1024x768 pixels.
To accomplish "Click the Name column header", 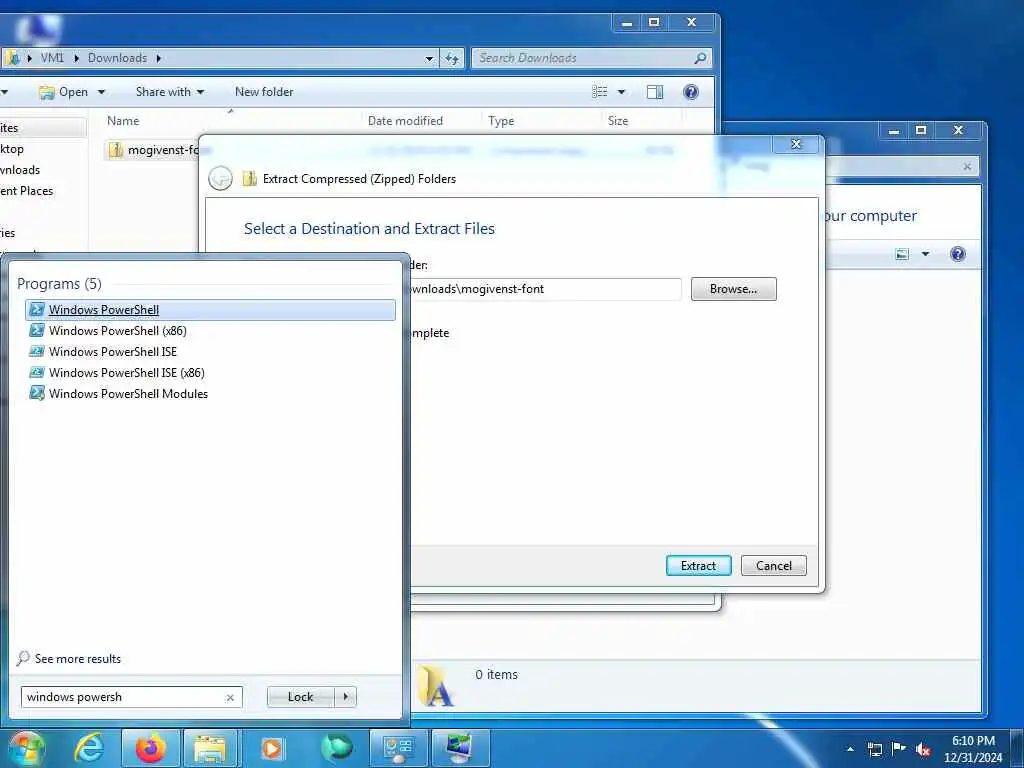I will (x=123, y=121).
